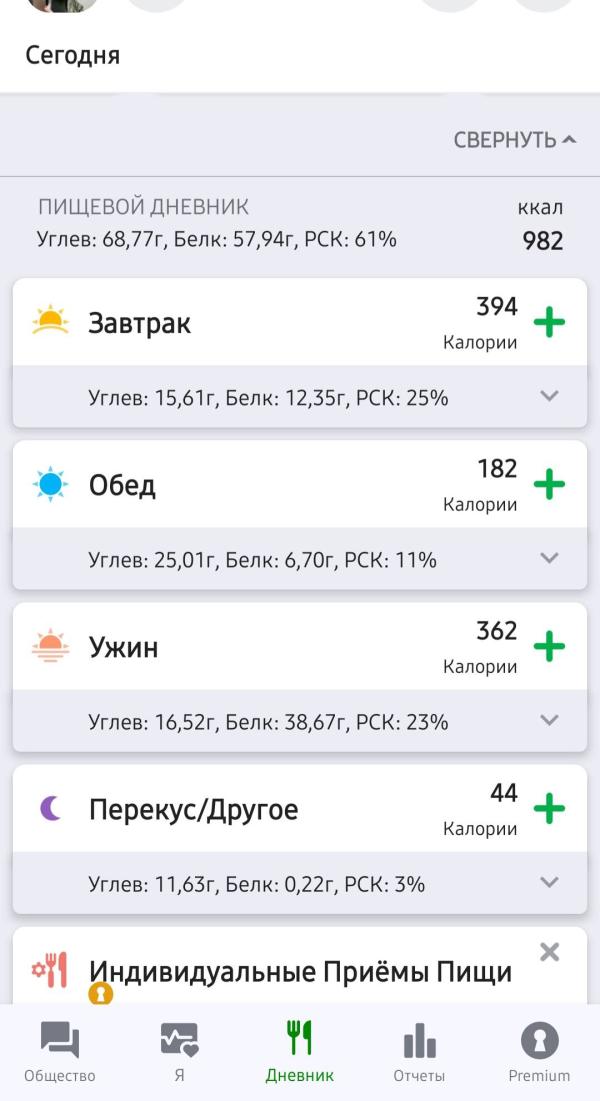Screen dimensions: 600x1101
Task: Switch to the Я tab
Action: coord(179,1052)
